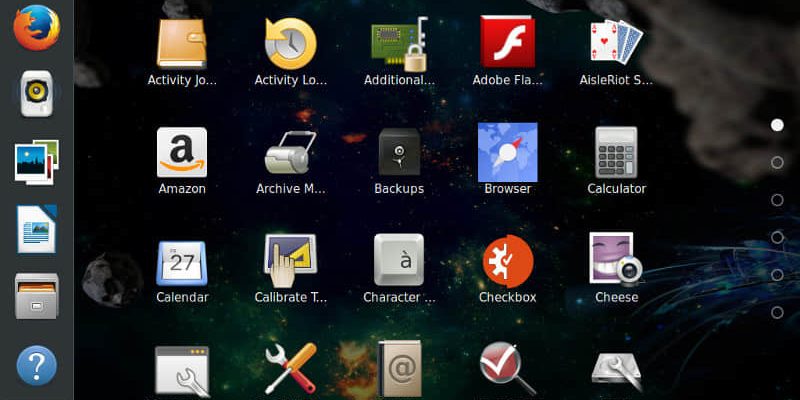Click the "Activity Jo..." label text

(x=182, y=81)
